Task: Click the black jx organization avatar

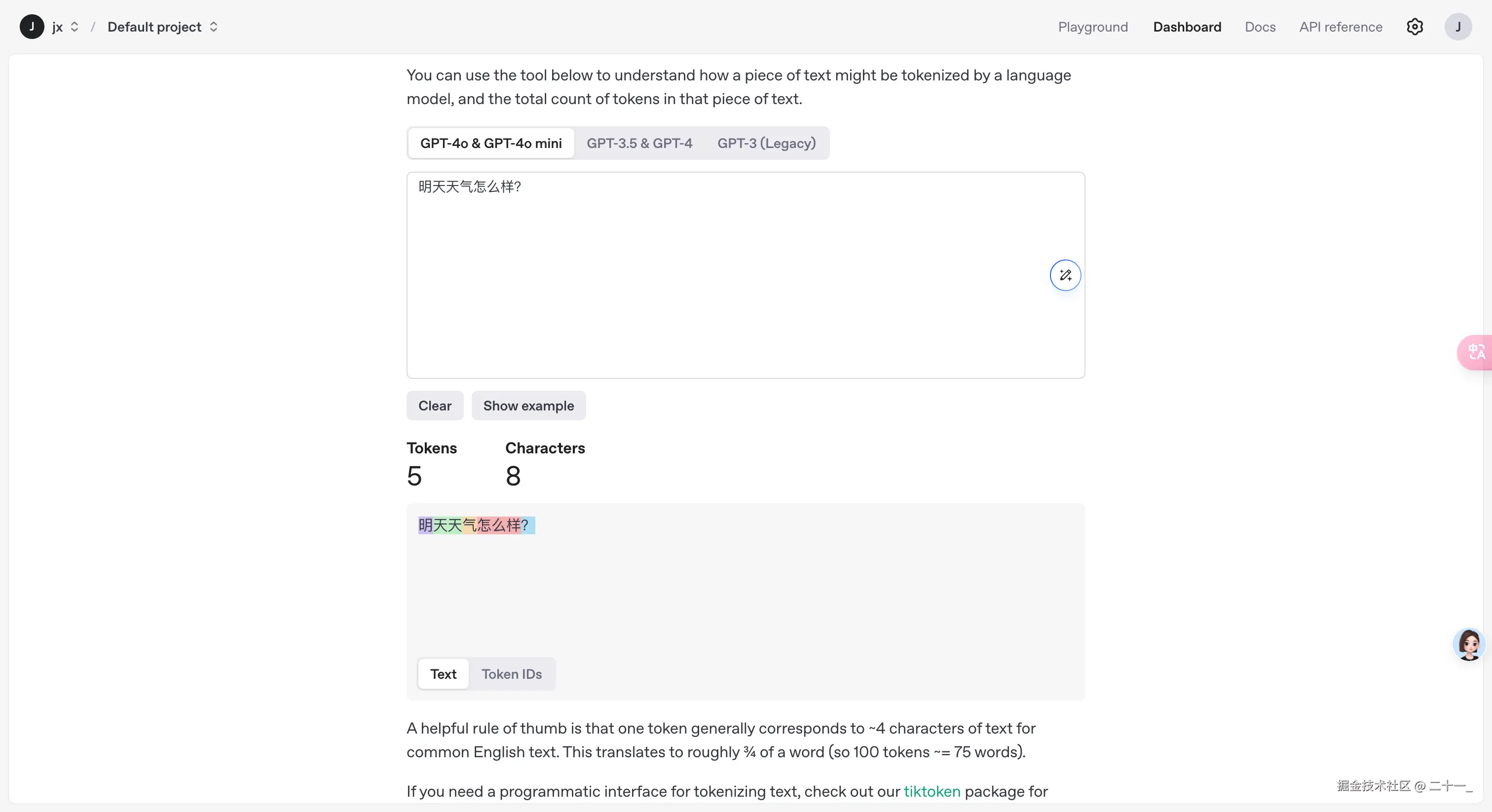Action: (x=31, y=27)
